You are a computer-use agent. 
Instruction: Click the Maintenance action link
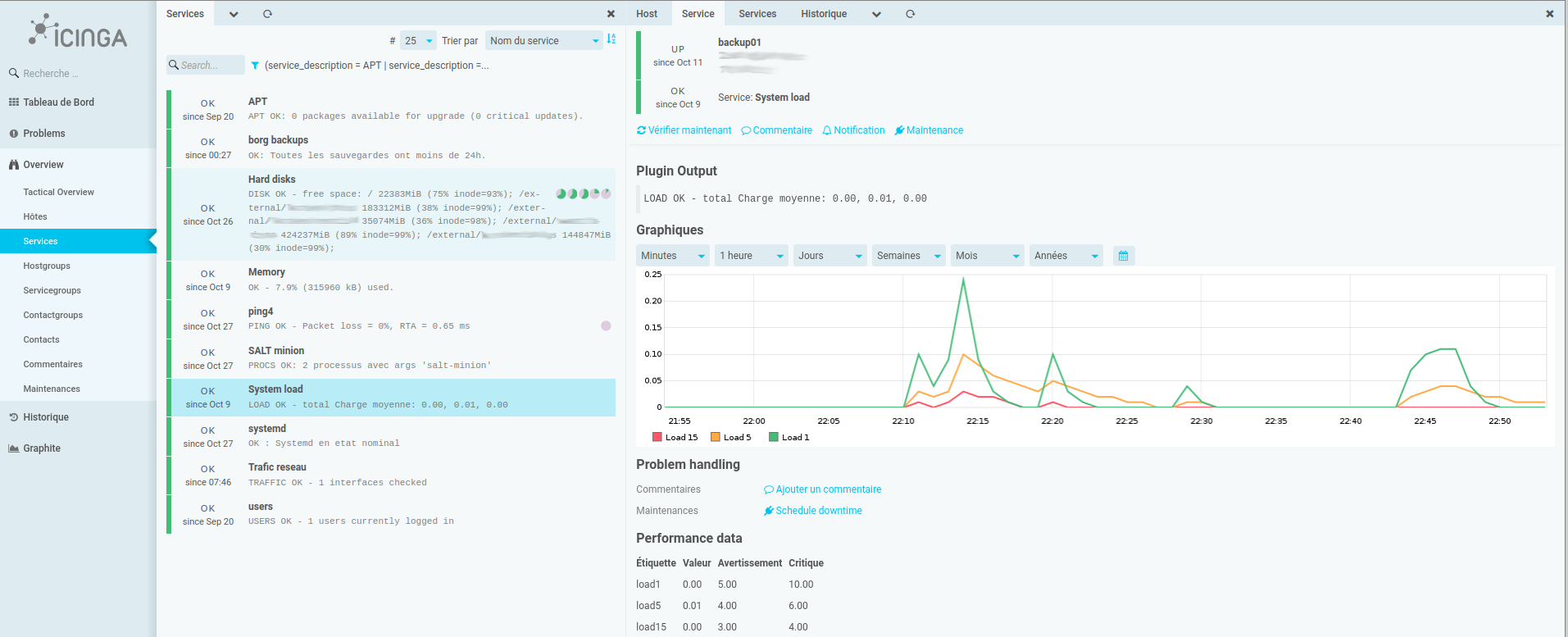point(929,130)
